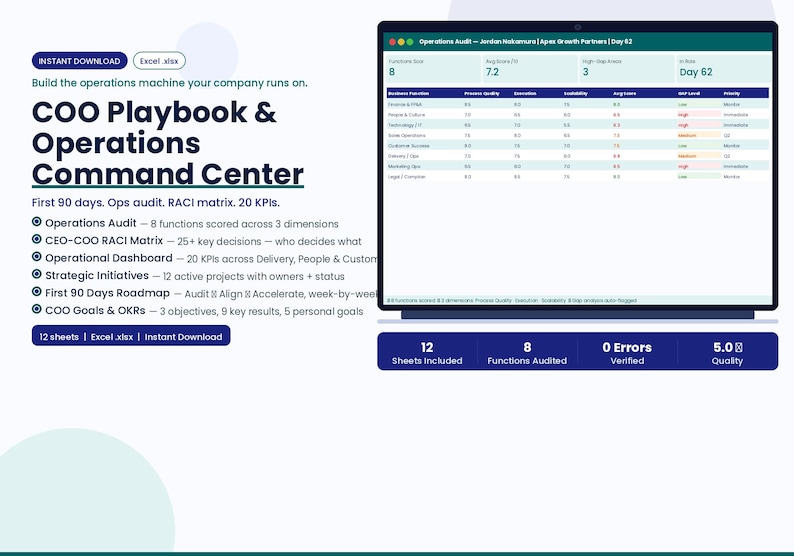Click the Scalability column header
This screenshot has height=556, width=794.
576,94
